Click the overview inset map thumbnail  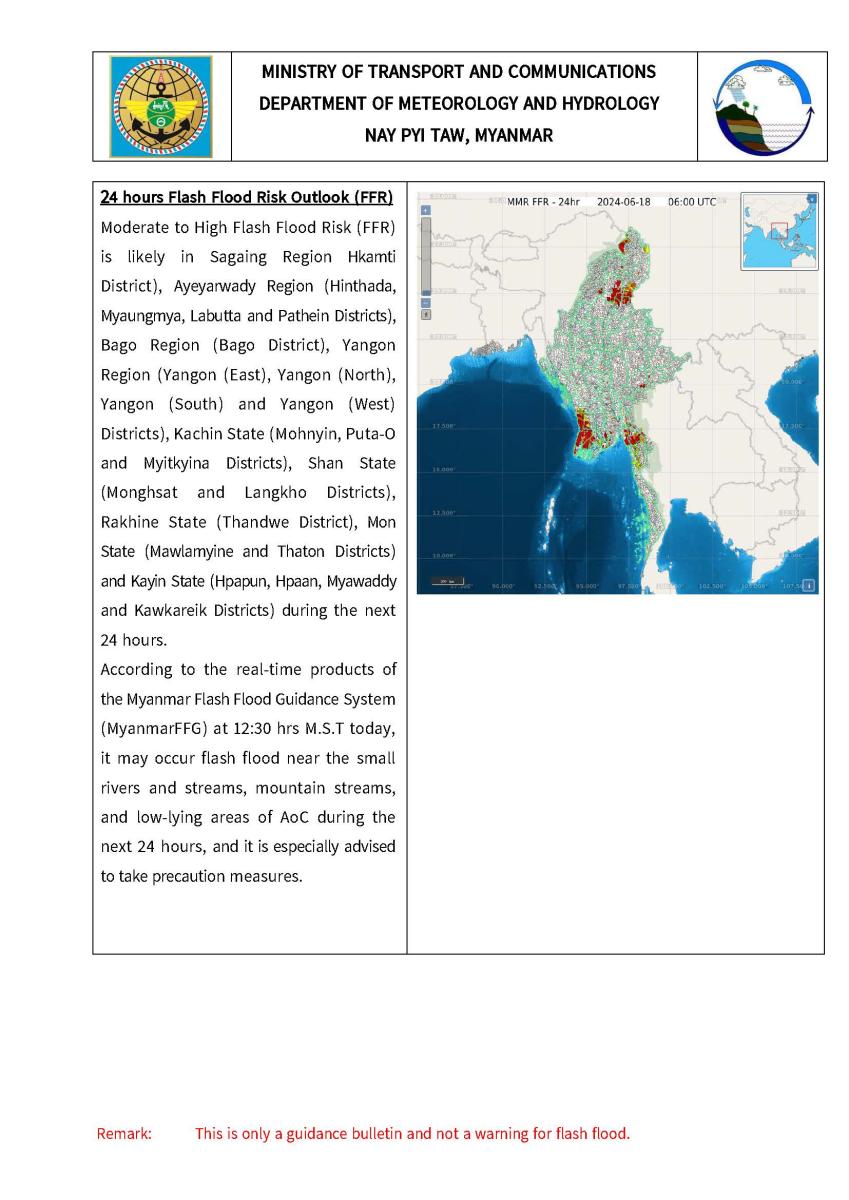(x=779, y=231)
